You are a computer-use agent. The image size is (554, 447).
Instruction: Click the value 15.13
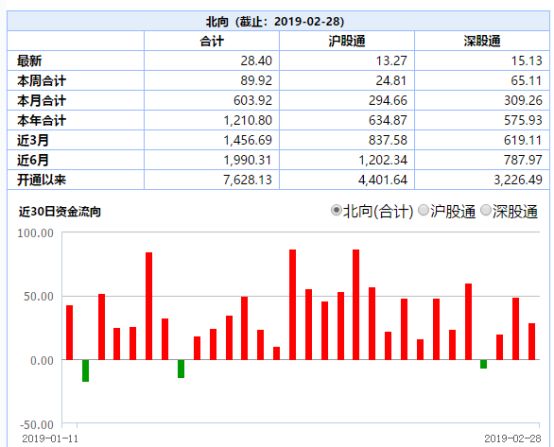[526, 61]
